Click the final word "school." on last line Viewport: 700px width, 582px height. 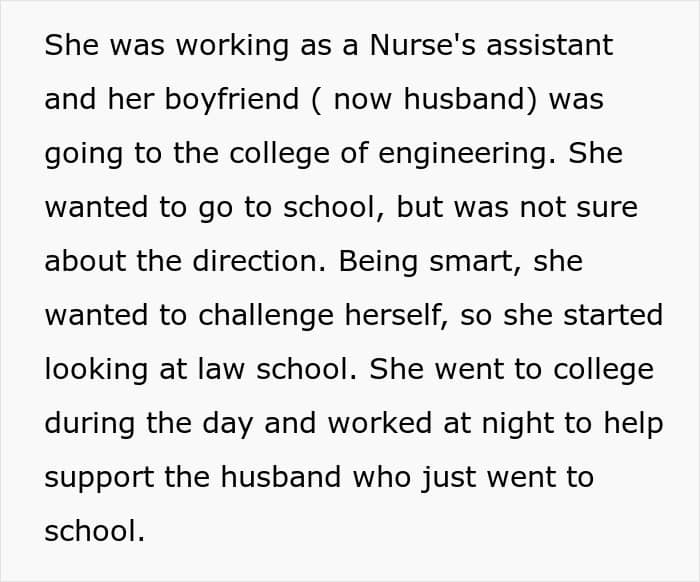(95, 531)
